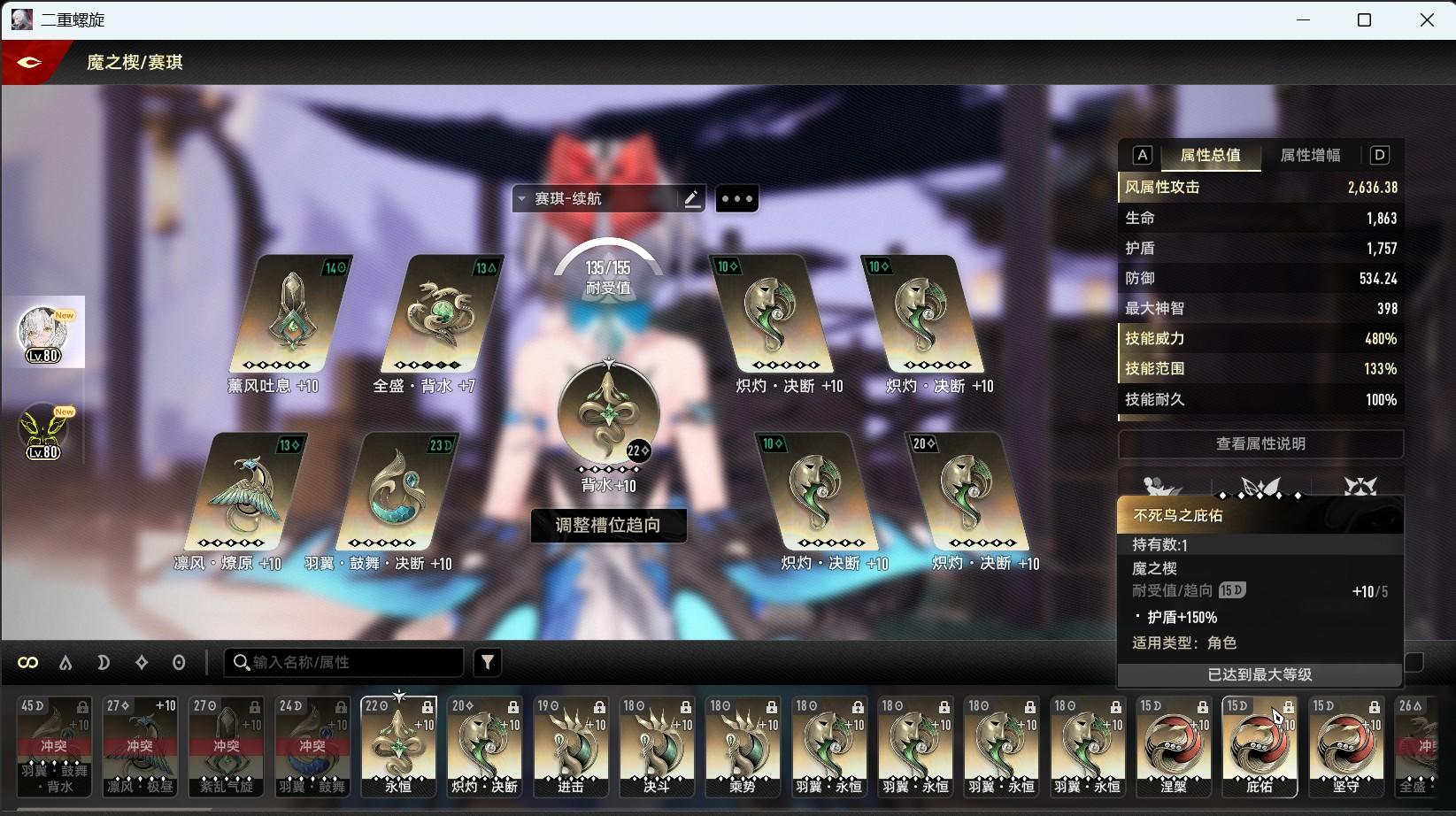The height and width of the screenshot is (816, 1456).
Task: Click the 查看属性说明 button
Action: (x=1260, y=444)
